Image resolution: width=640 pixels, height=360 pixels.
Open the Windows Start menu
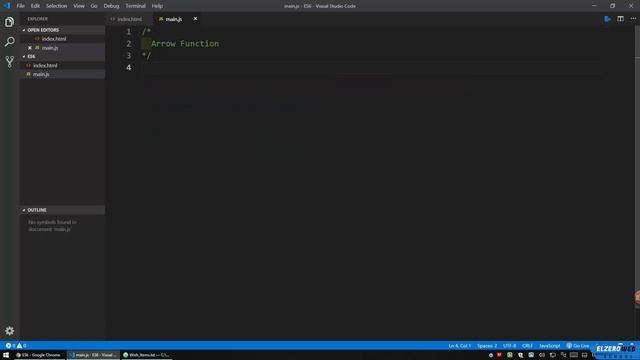pos(6,355)
